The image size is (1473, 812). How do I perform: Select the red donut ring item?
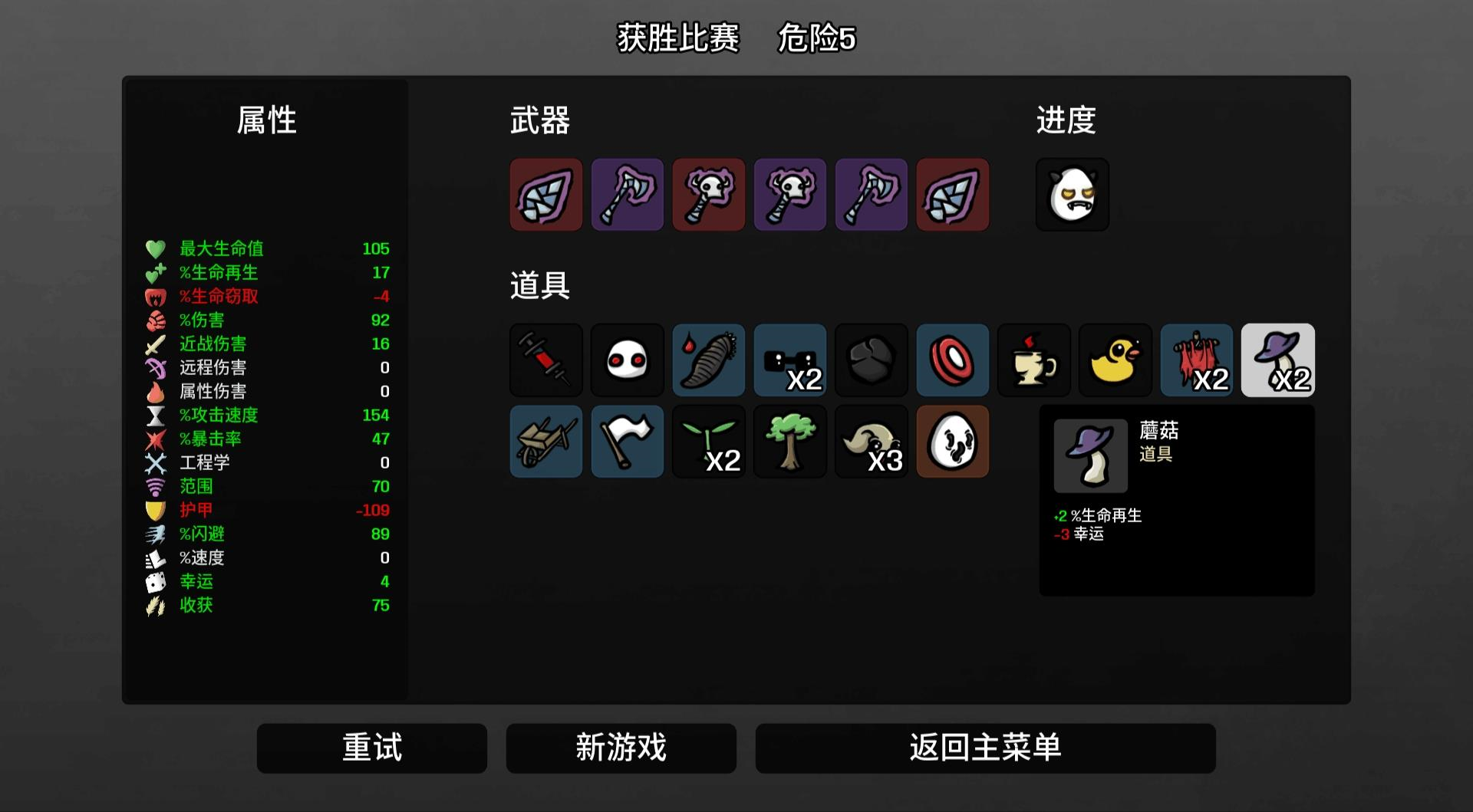click(952, 360)
